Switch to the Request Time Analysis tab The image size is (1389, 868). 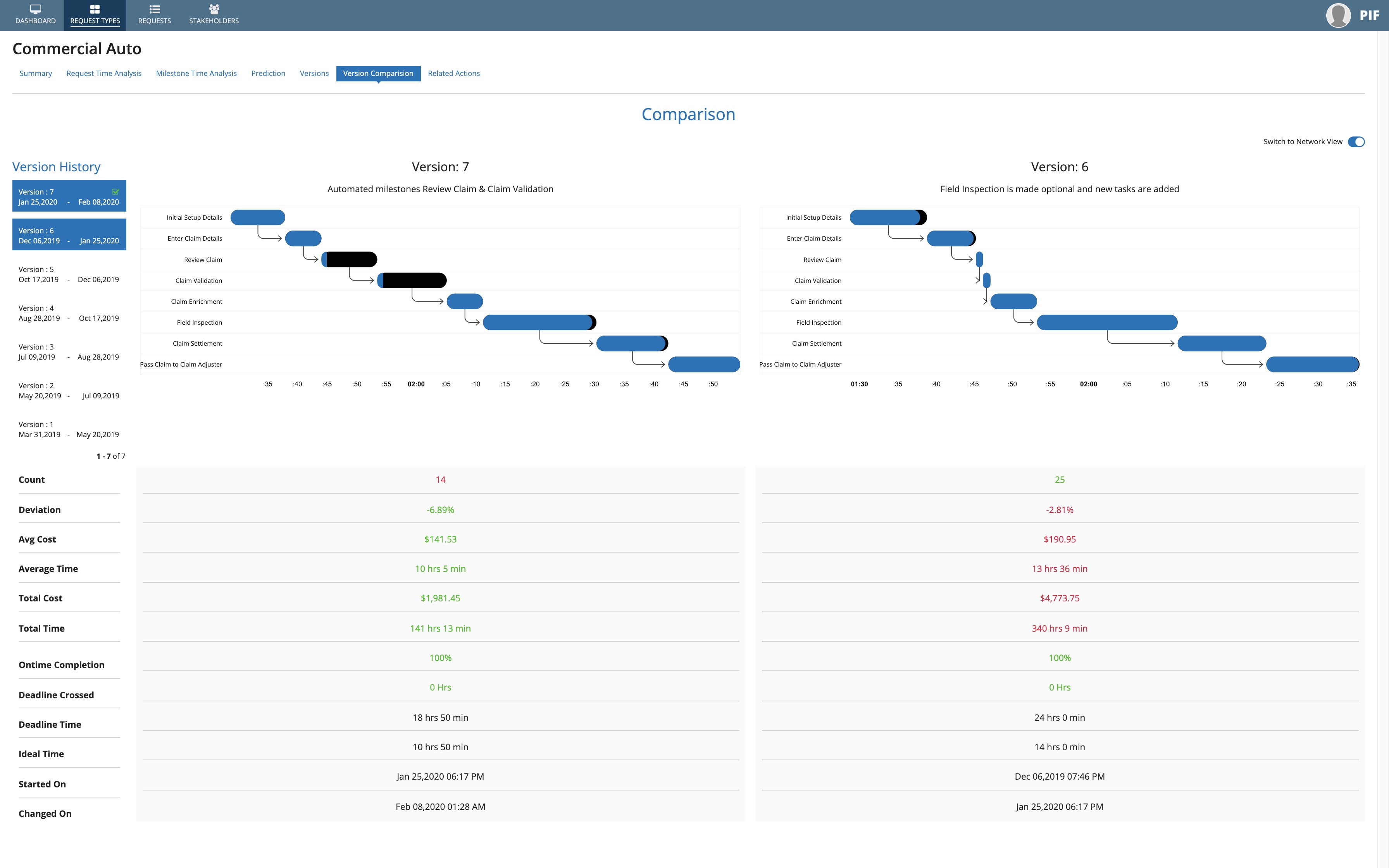[103, 73]
